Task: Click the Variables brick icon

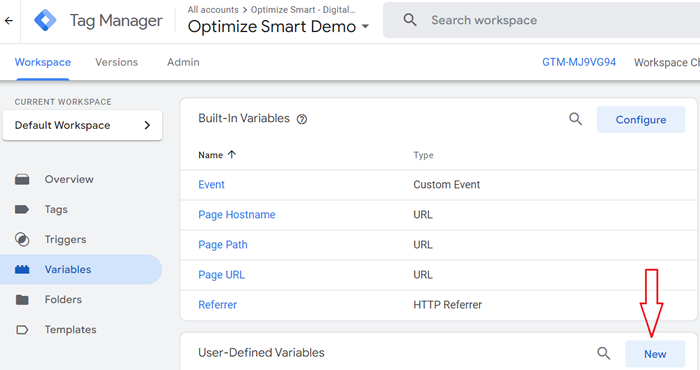Action: (x=22, y=270)
